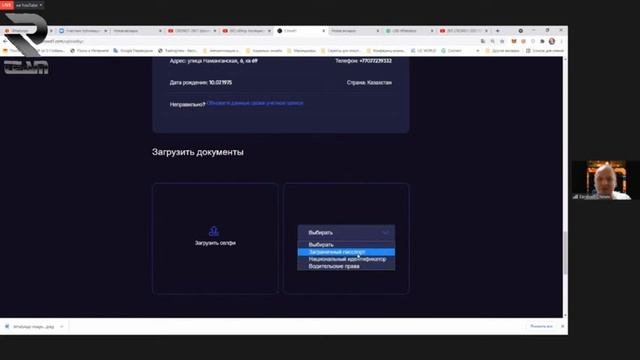Open the extensions puzzle icon

(x=542, y=41)
